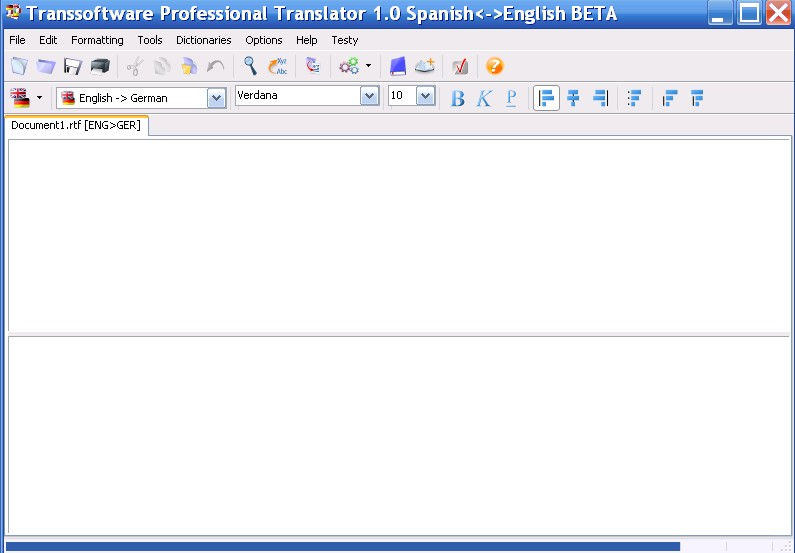Open Find with the magnifying glass icon

pos(250,66)
